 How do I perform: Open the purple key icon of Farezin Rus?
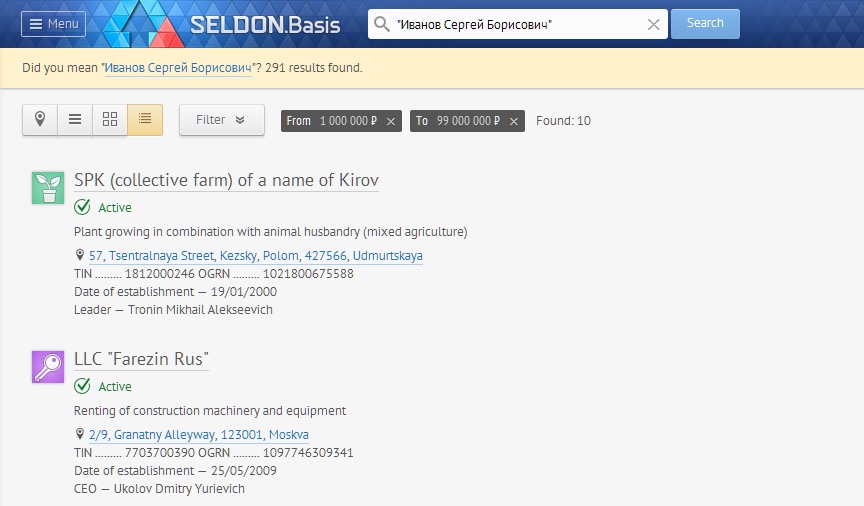(48, 367)
